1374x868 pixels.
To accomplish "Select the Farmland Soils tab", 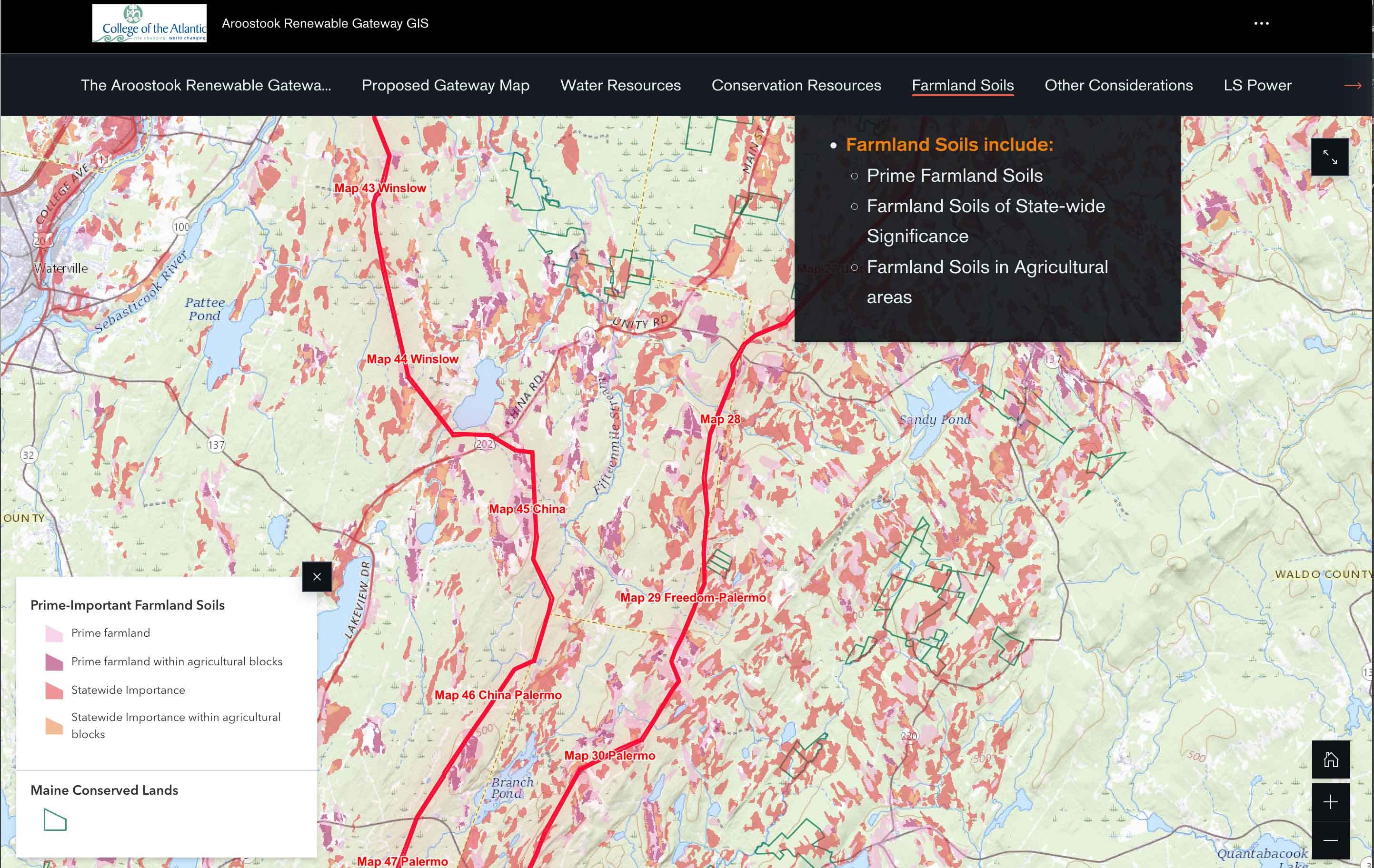I will click(x=963, y=85).
